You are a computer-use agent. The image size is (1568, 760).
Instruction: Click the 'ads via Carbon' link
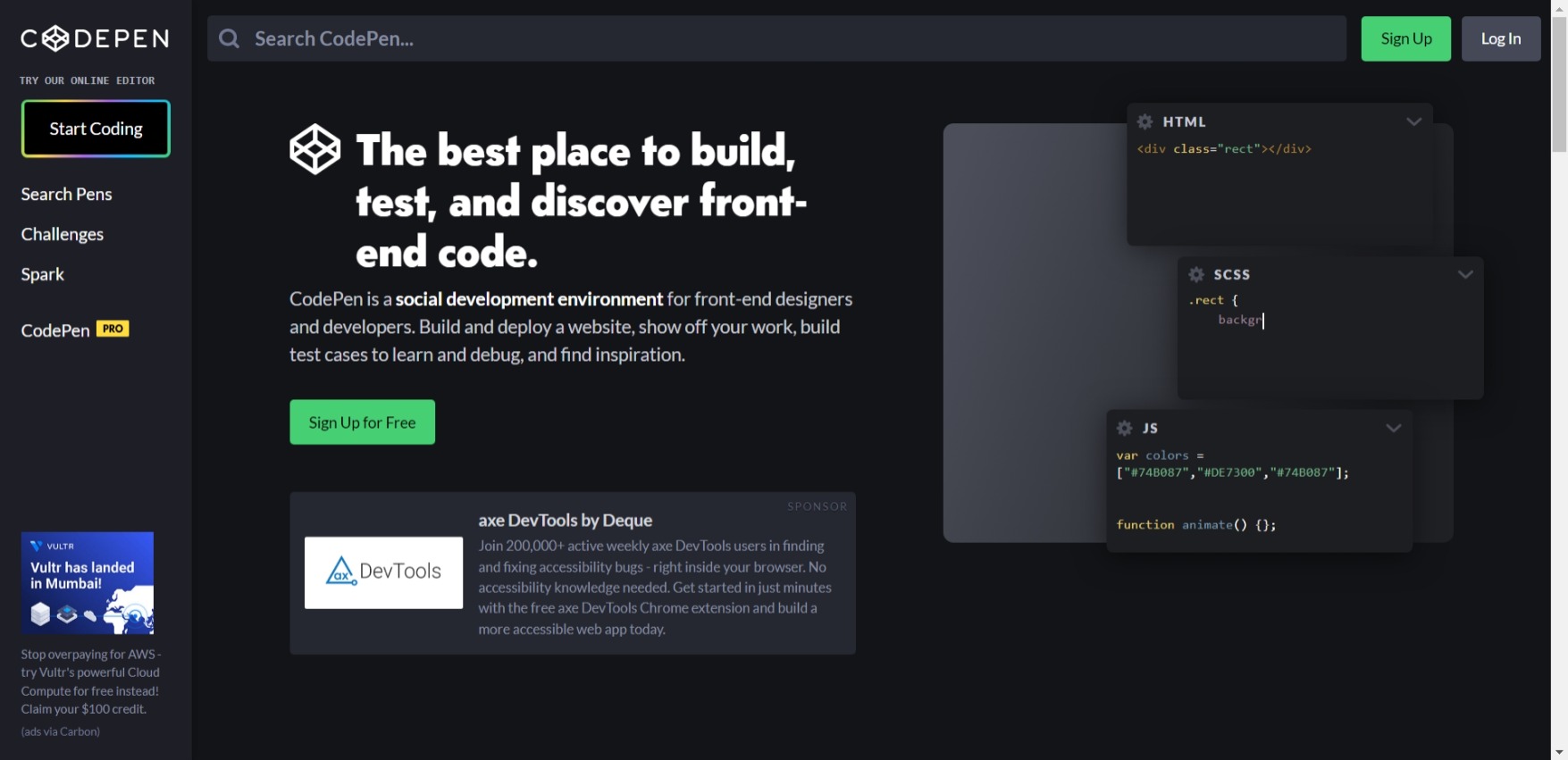pos(61,731)
